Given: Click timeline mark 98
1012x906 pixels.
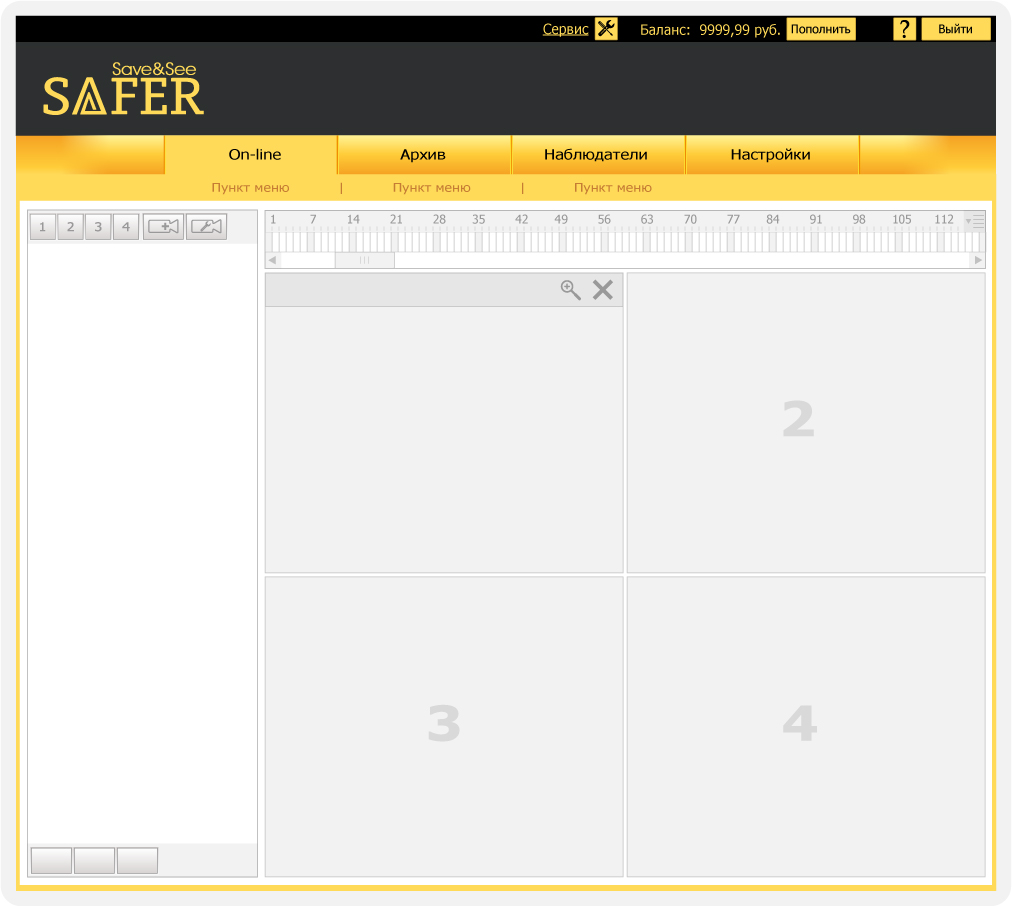Looking at the screenshot, I should click(x=859, y=219).
